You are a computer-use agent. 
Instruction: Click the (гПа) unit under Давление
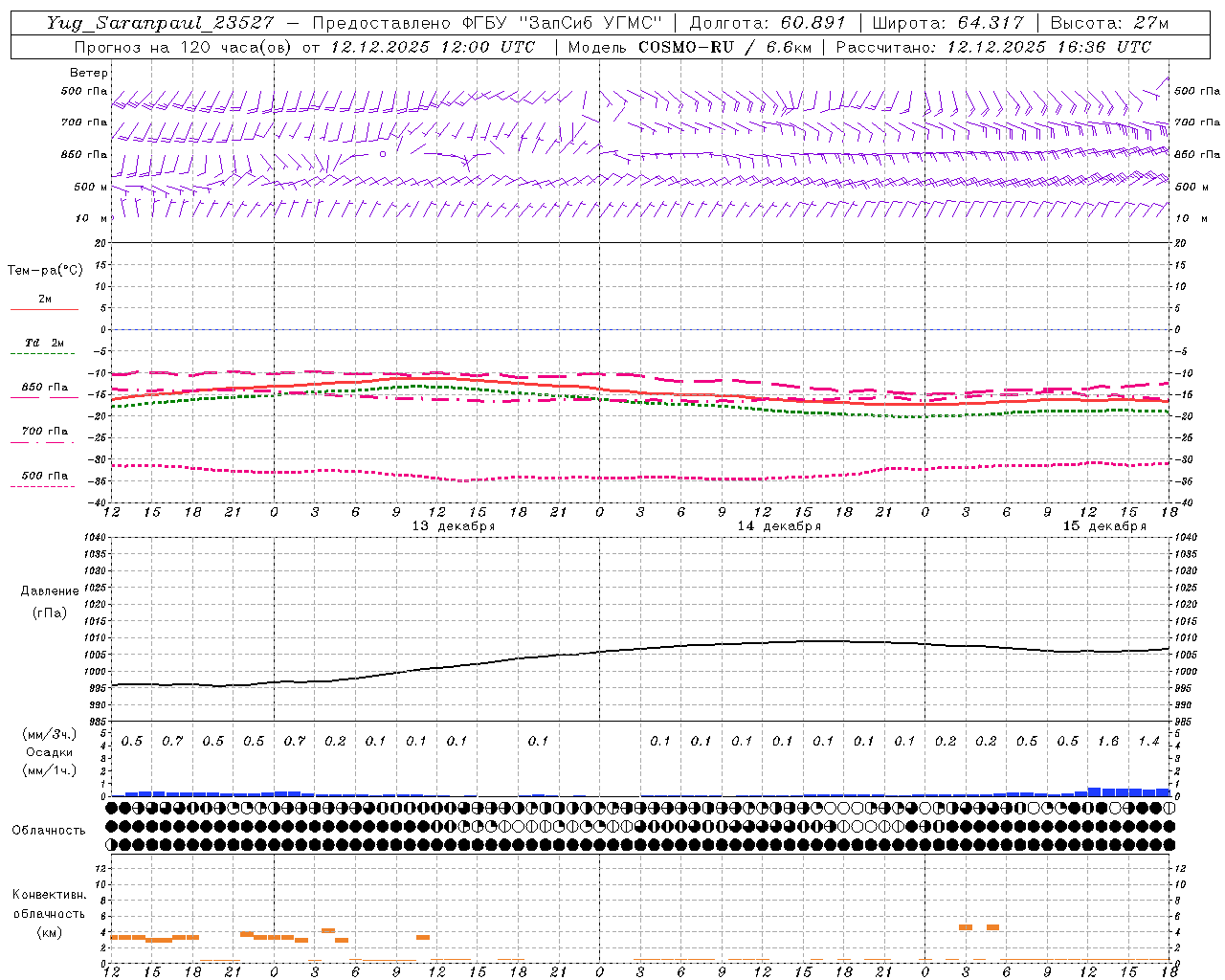(50, 612)
